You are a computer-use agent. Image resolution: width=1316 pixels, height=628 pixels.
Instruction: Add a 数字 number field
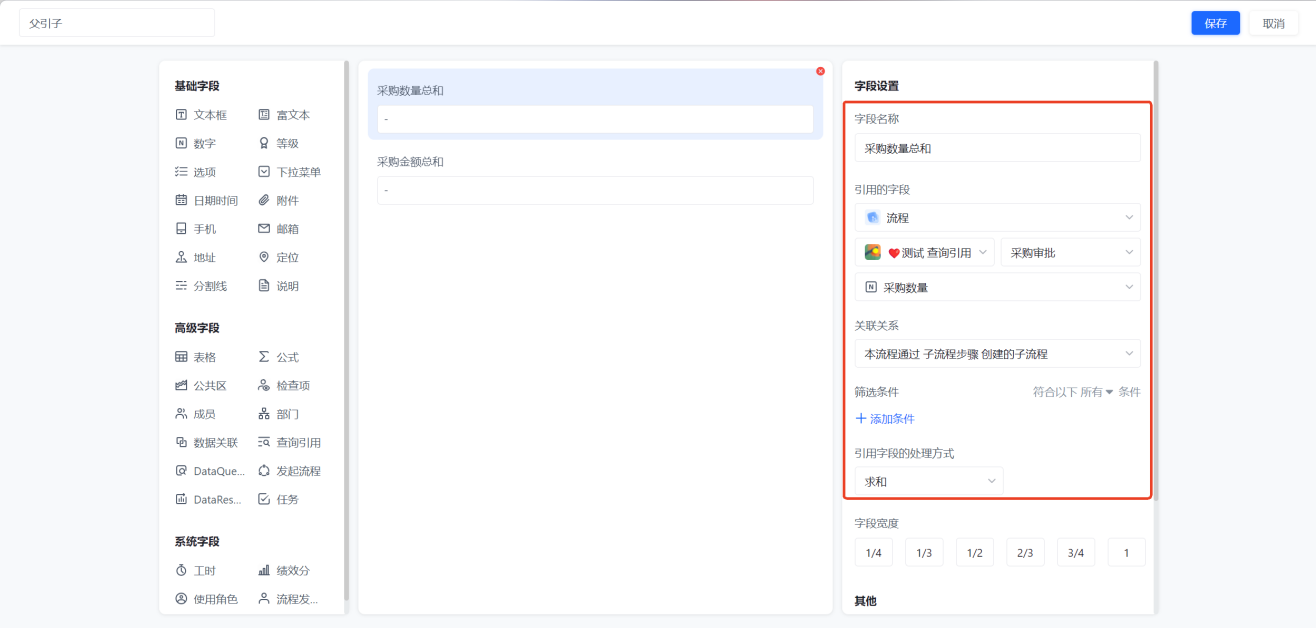pos(196,143)
